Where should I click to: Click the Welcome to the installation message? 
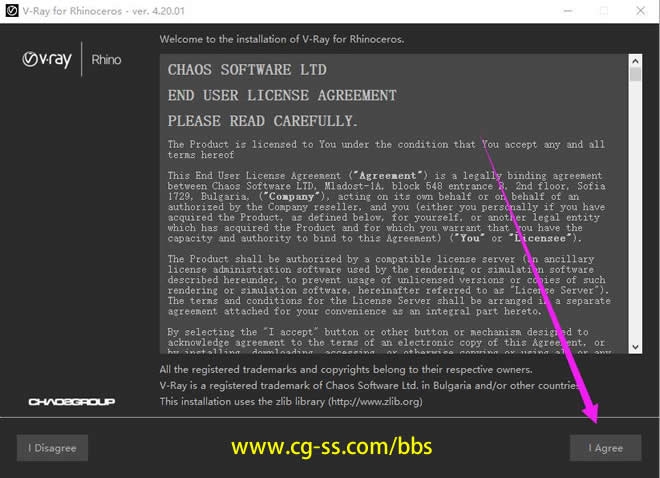(x=292, y=38)
